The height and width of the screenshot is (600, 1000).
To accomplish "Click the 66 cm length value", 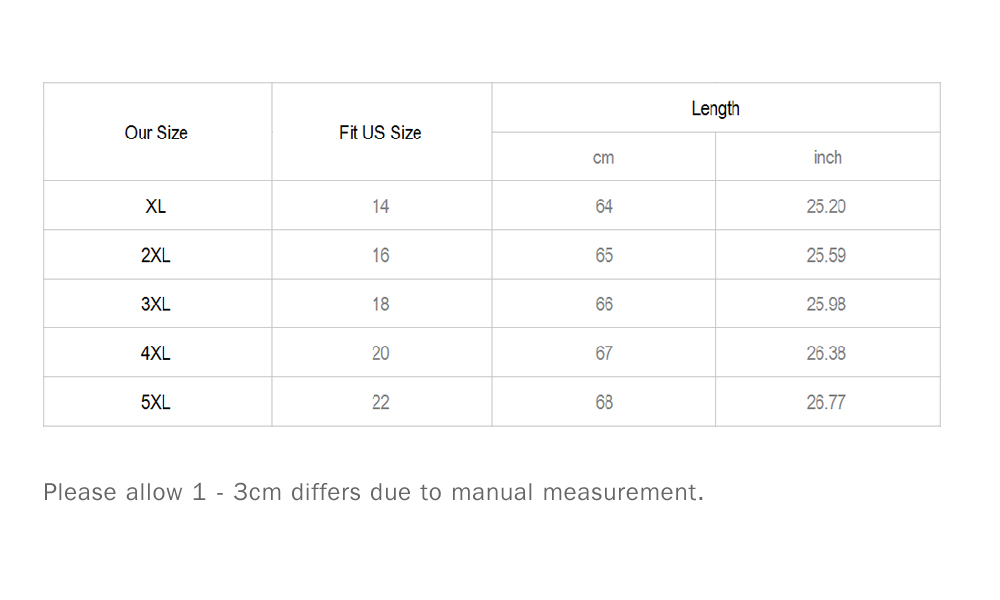I will tap(604, 304).
